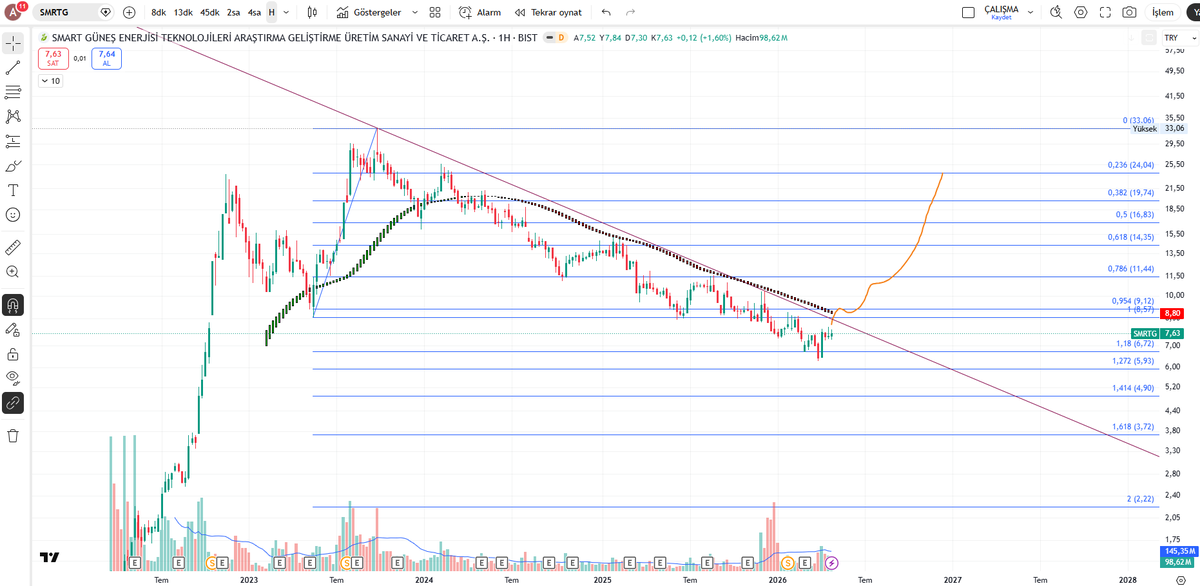Enter fullscreen mode
Image resolution: width=1200 pixels, height=586 pixels.
pos(1105,12)
